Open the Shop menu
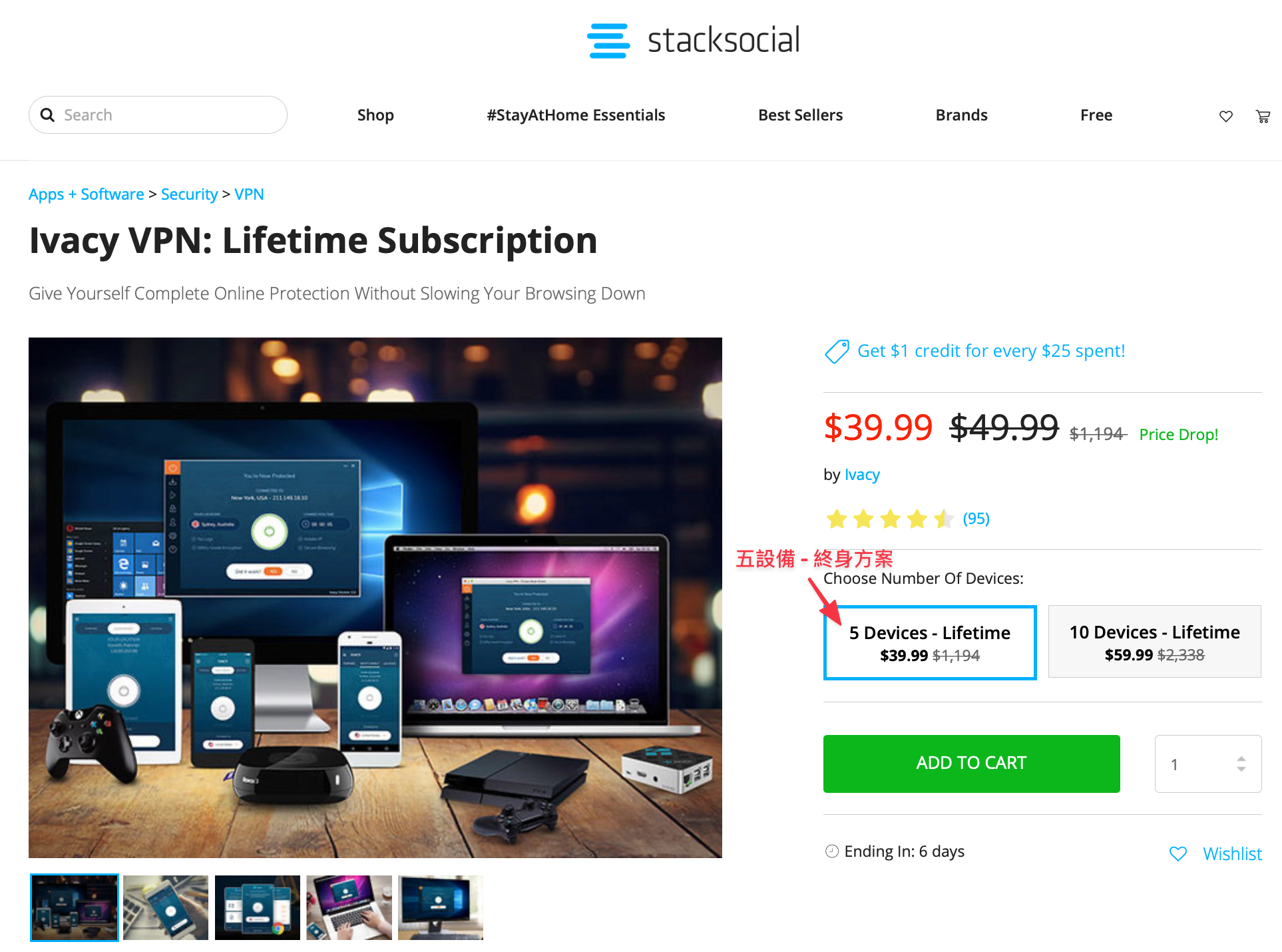This screenshot has width=1282, height=952. [x=375, y=115]
